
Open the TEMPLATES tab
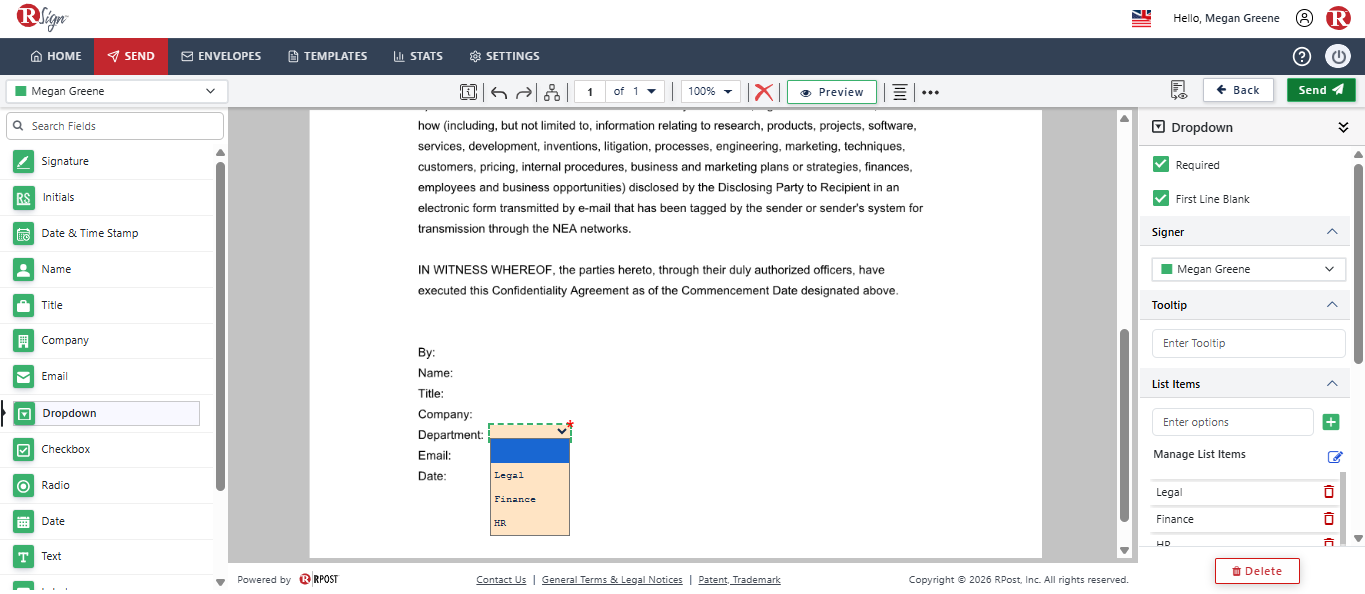coord(327,56)
